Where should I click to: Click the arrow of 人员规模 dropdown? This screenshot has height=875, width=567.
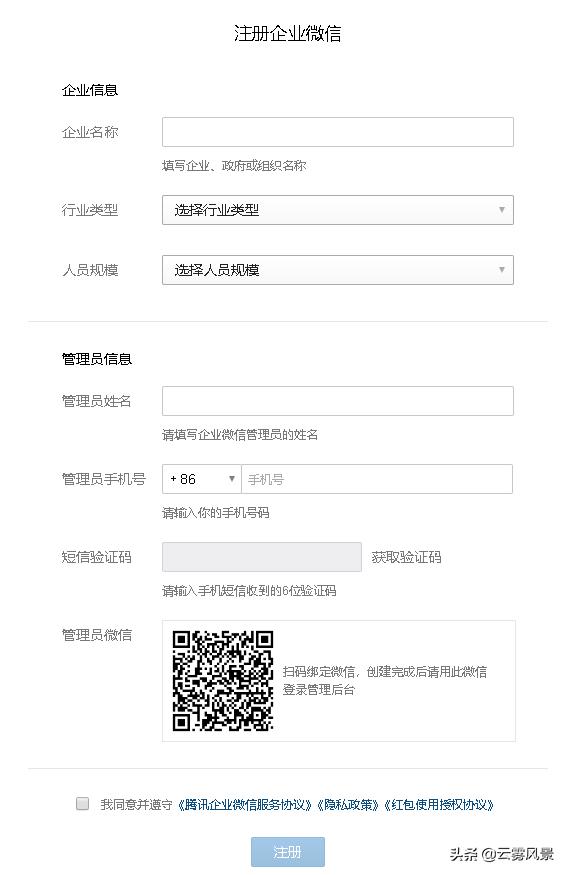[x=502, y=270]
